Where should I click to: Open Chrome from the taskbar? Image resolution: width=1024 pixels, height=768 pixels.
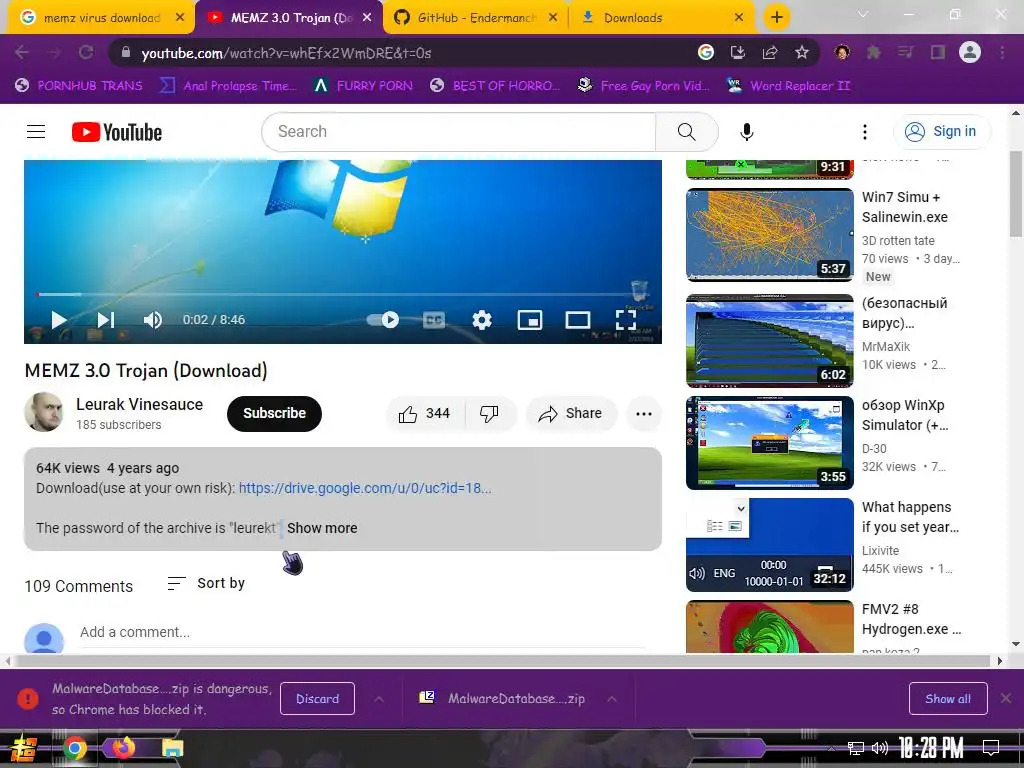coord(75,748)
